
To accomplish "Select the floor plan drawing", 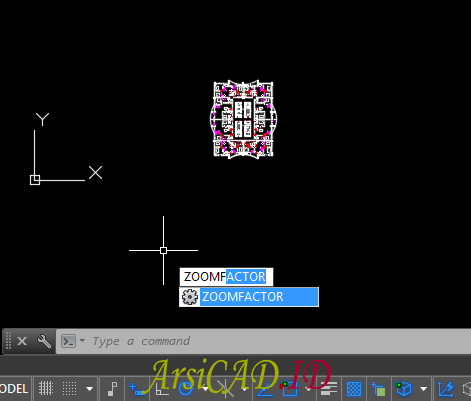I will pyautogui.click(x=243, y=119).
